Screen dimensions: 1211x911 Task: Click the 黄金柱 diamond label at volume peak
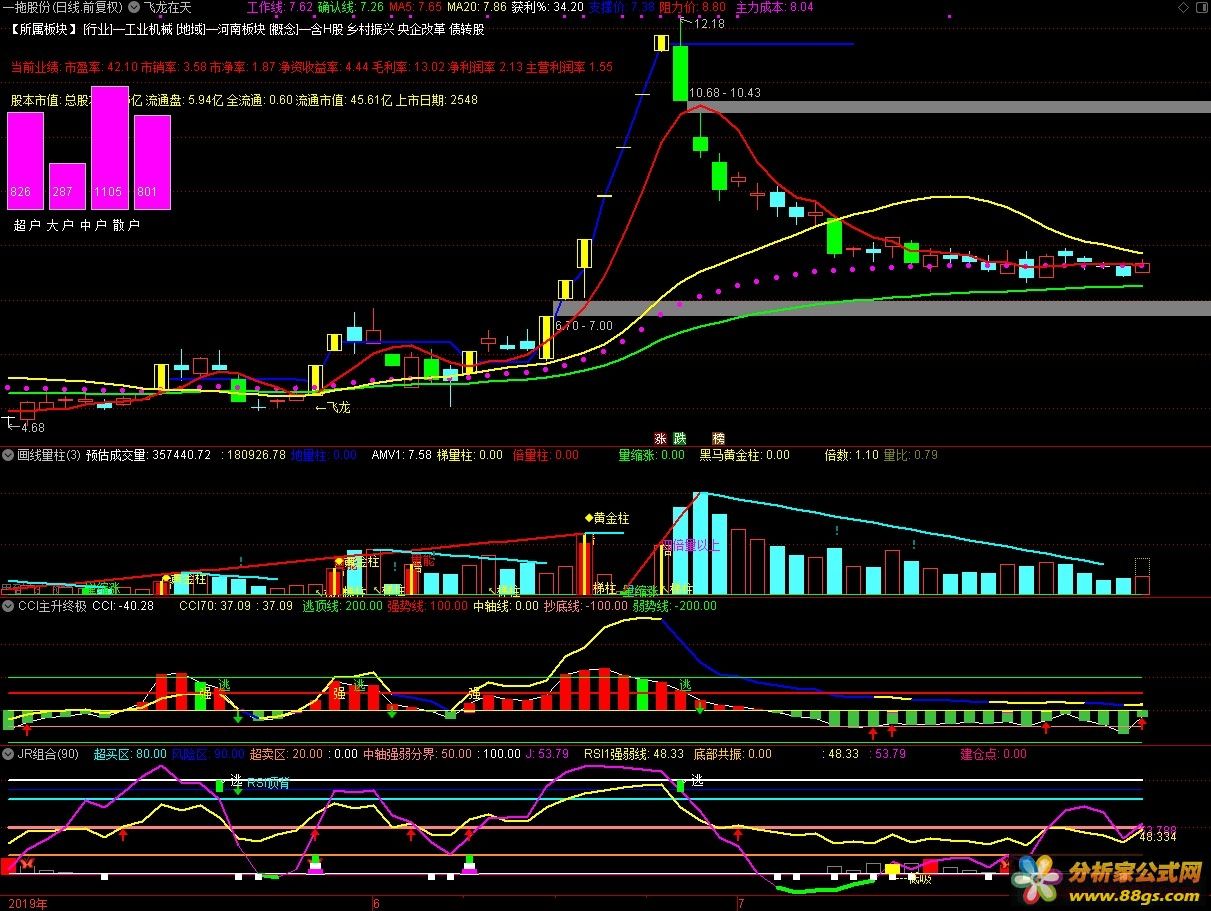(x=608, y=518)
